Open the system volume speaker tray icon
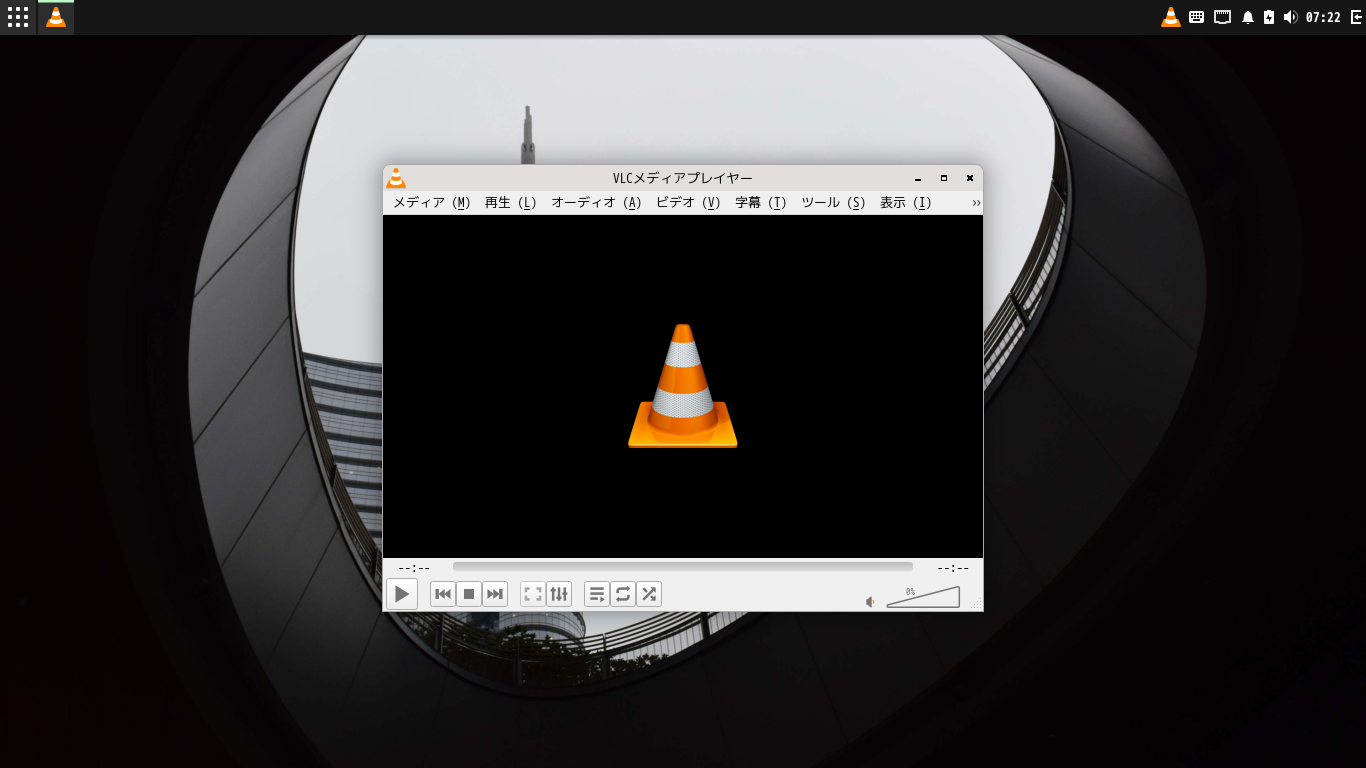This screenshot has height=768, width=1366. tap(1290, 17)
